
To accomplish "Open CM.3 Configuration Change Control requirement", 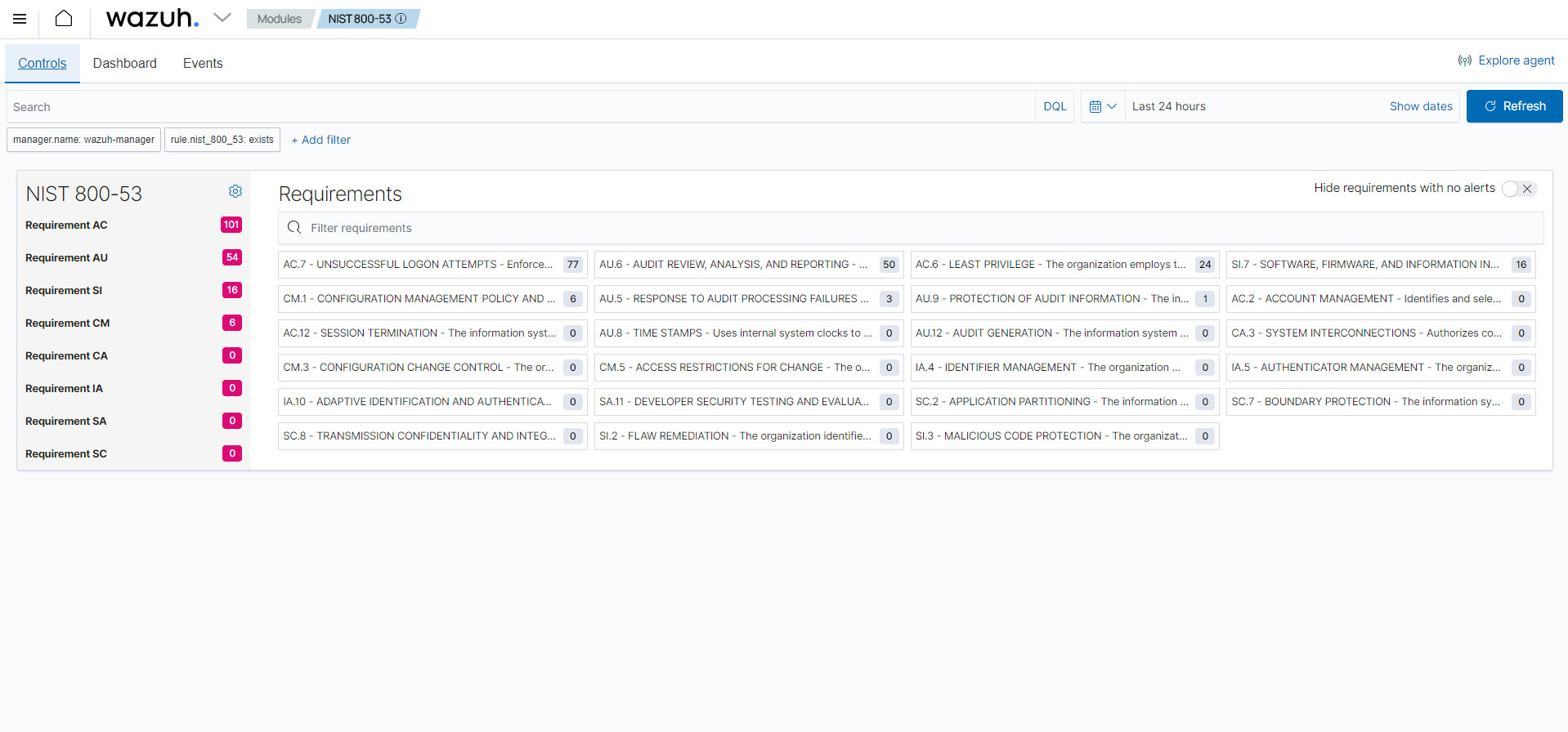I will tap(432, 368).
